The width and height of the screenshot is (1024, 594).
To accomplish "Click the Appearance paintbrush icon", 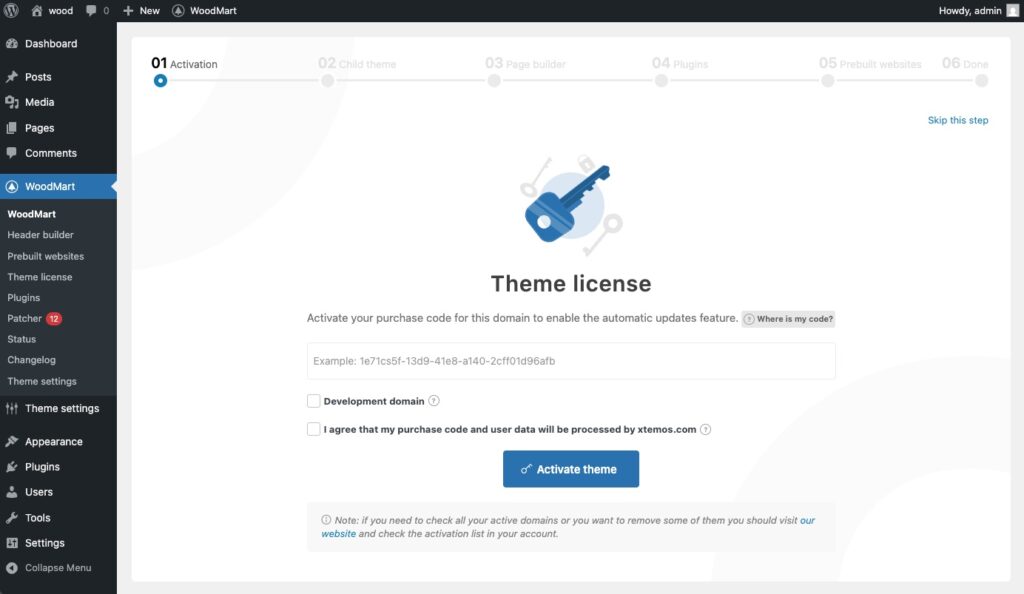I will click(12, 441).
